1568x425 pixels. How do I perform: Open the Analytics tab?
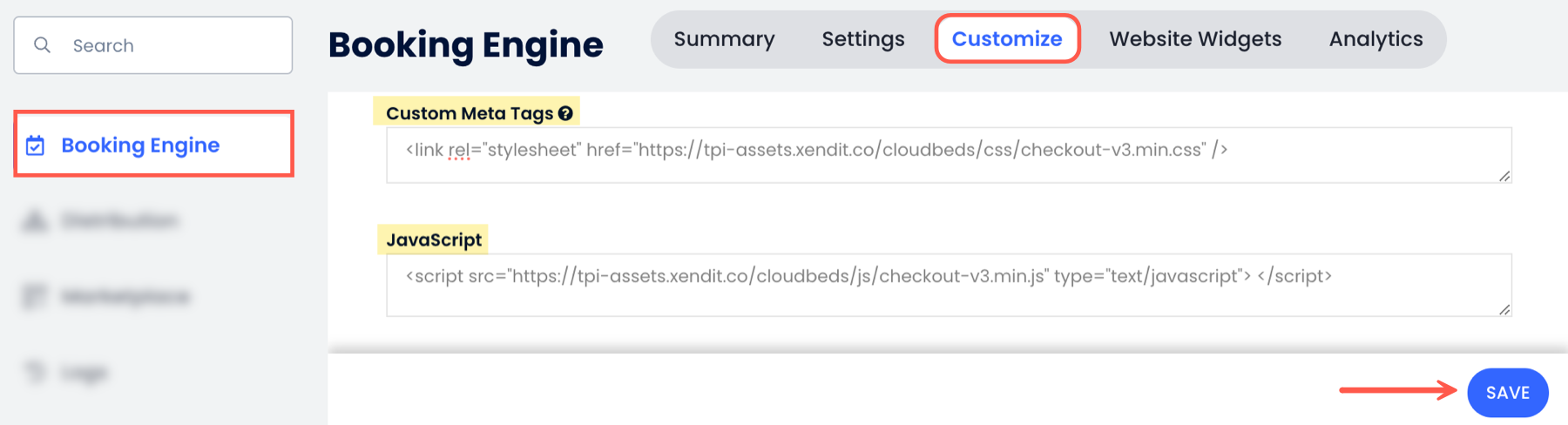coord(1375,39)
